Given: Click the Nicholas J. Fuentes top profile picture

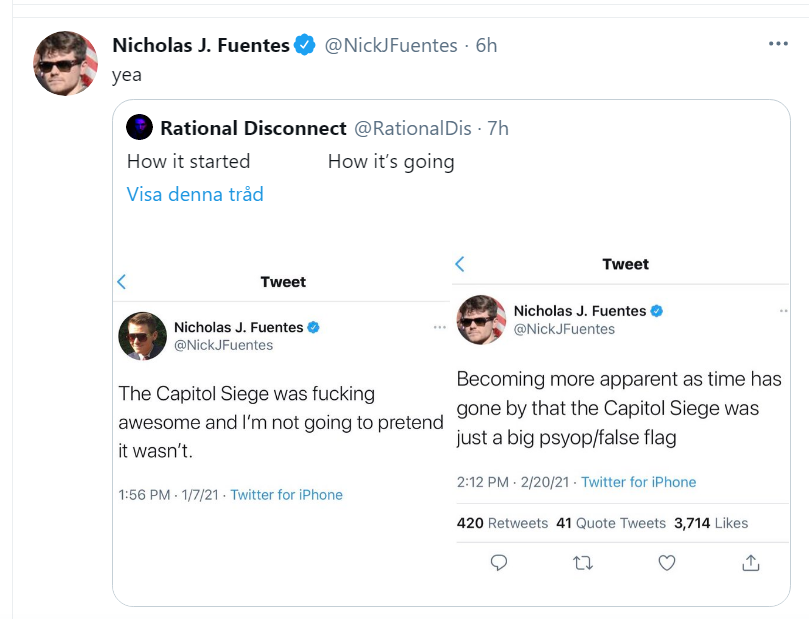Looking at the screenshot, I should pyautogui.click(x=66, y=63).
